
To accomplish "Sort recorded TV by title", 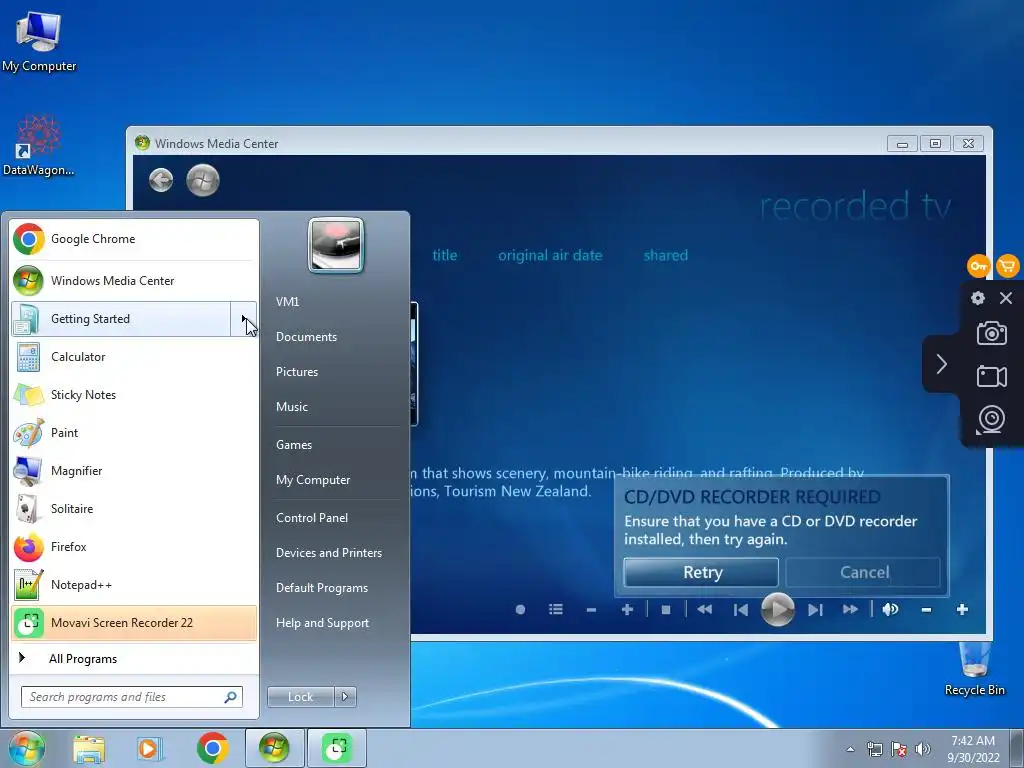I will click(x=445, y=255).
